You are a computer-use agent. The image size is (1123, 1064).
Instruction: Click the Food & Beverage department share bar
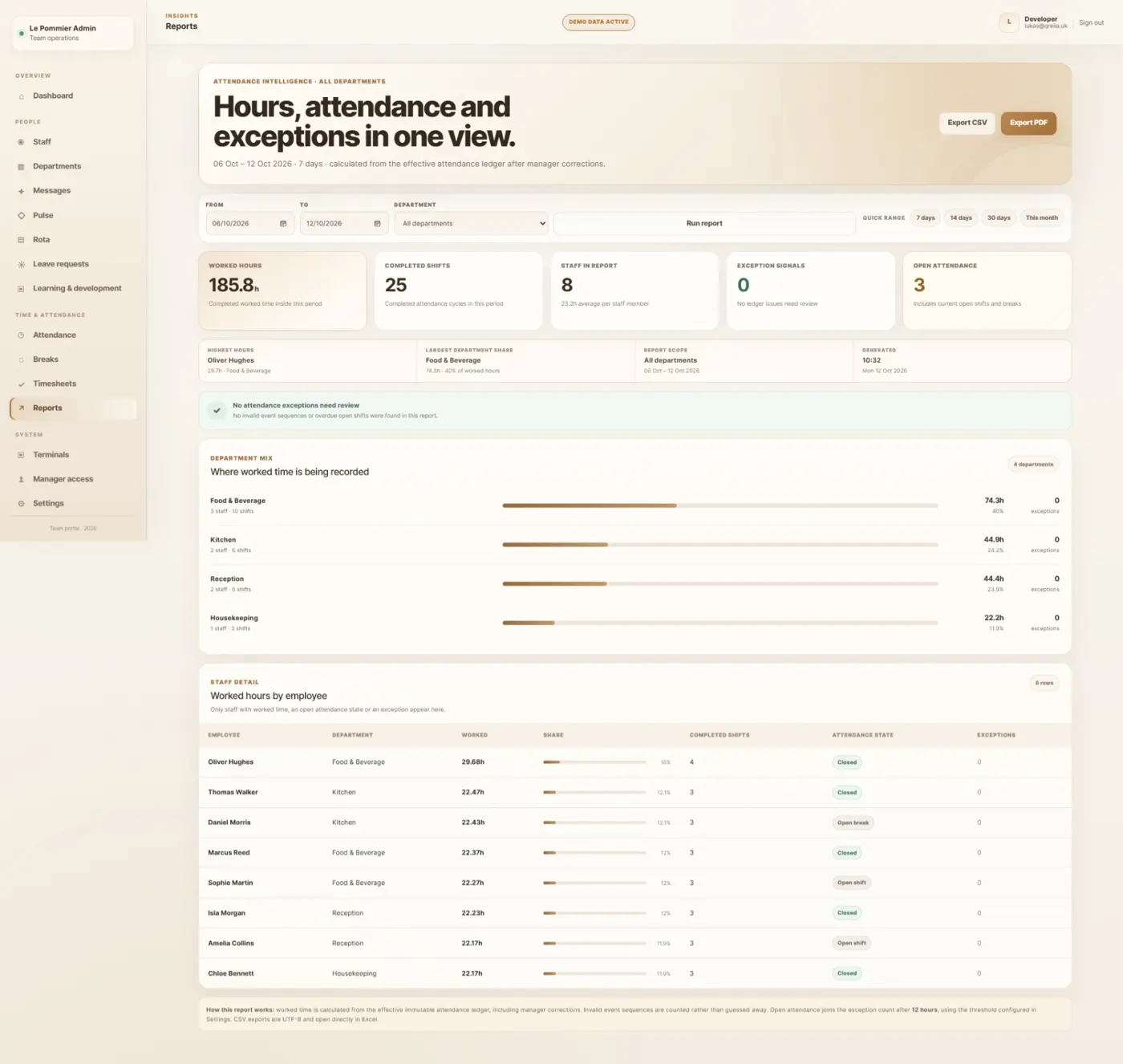(720, 506)
